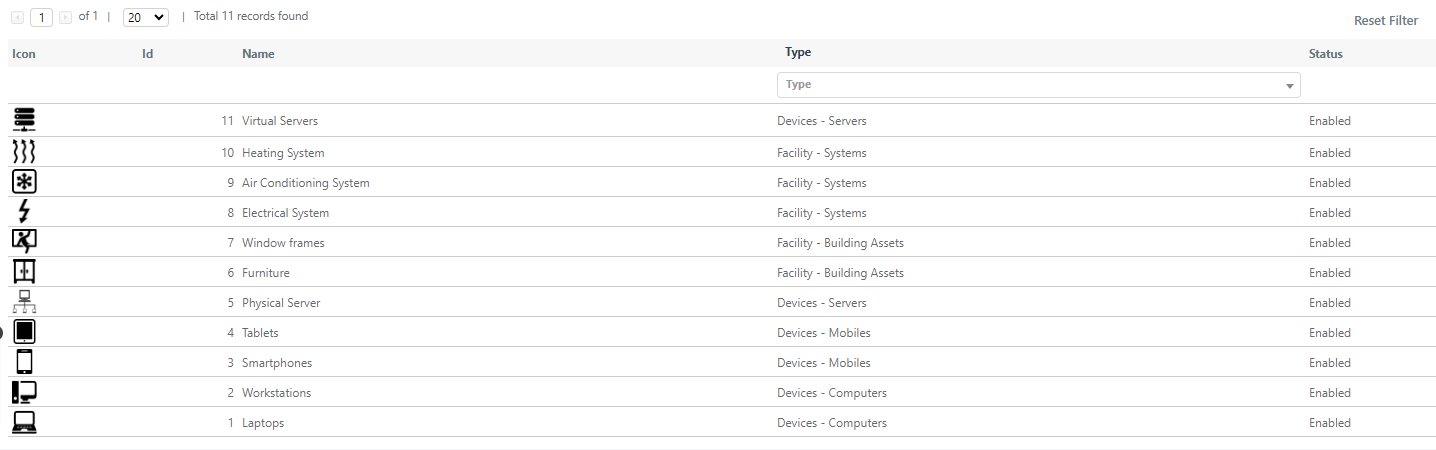Open the Type filter dropdown

coord(1038,85)
